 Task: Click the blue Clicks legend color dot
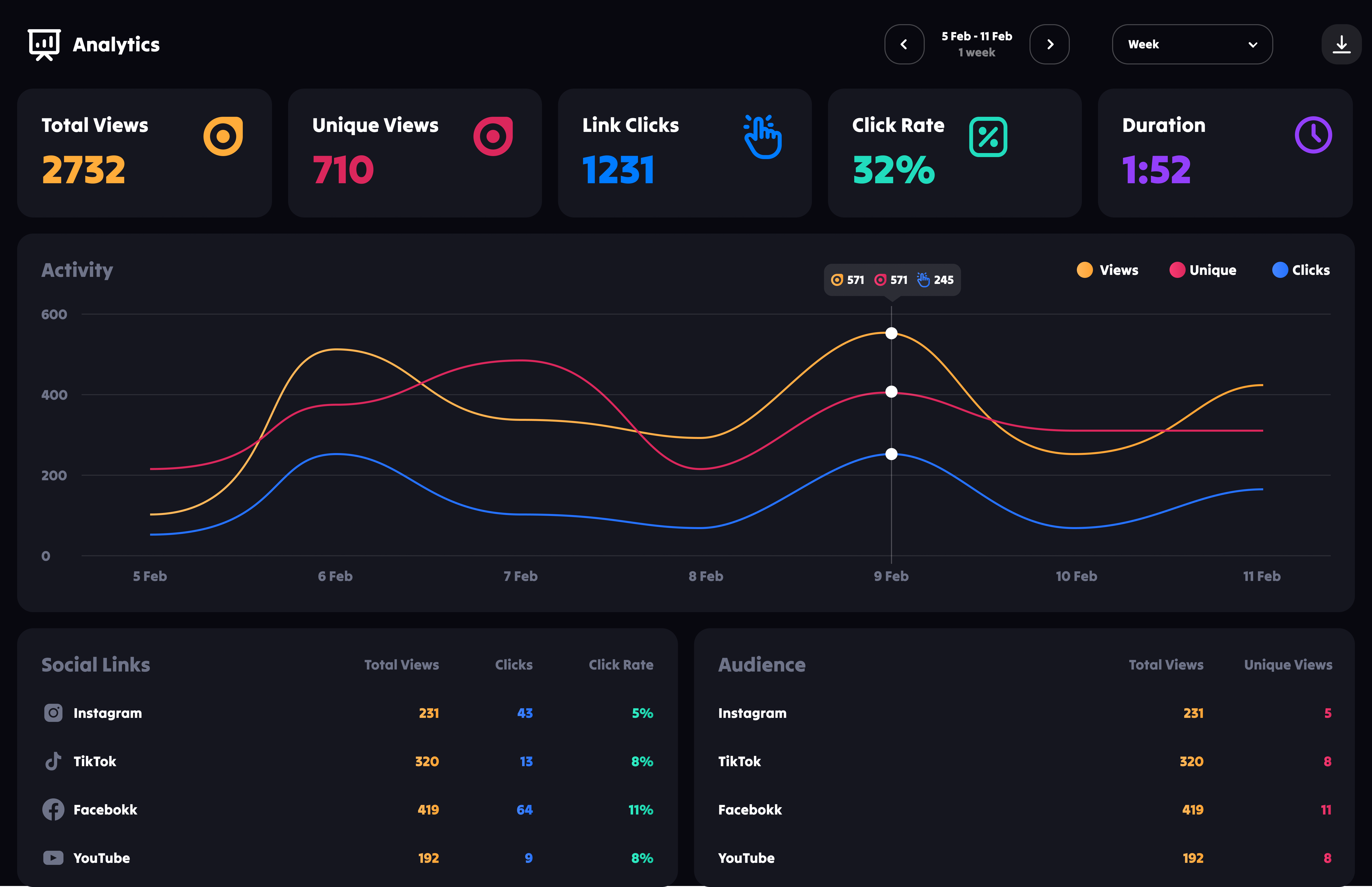tap(1280, 270)
